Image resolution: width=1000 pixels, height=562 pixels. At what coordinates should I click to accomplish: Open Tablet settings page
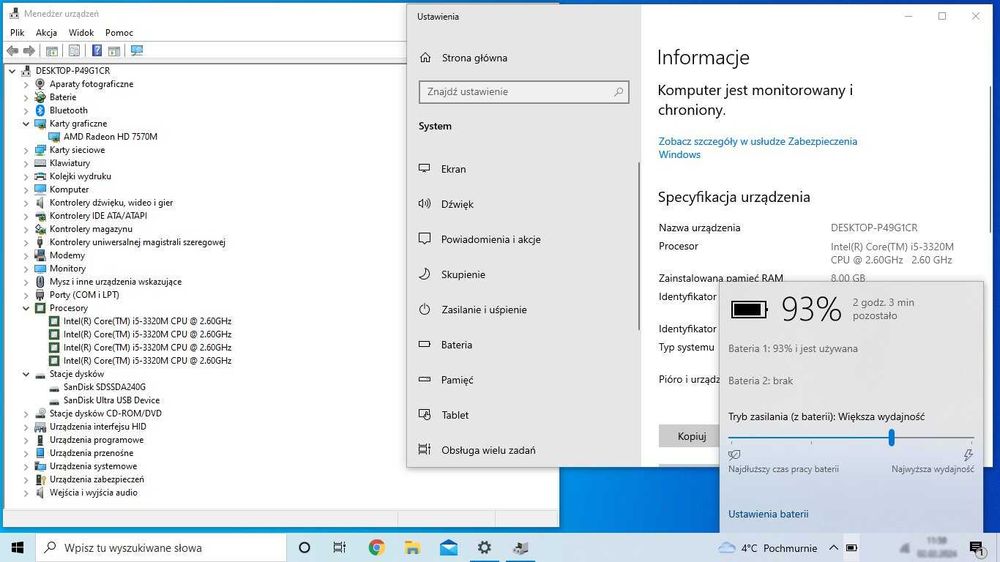point(455,415)
